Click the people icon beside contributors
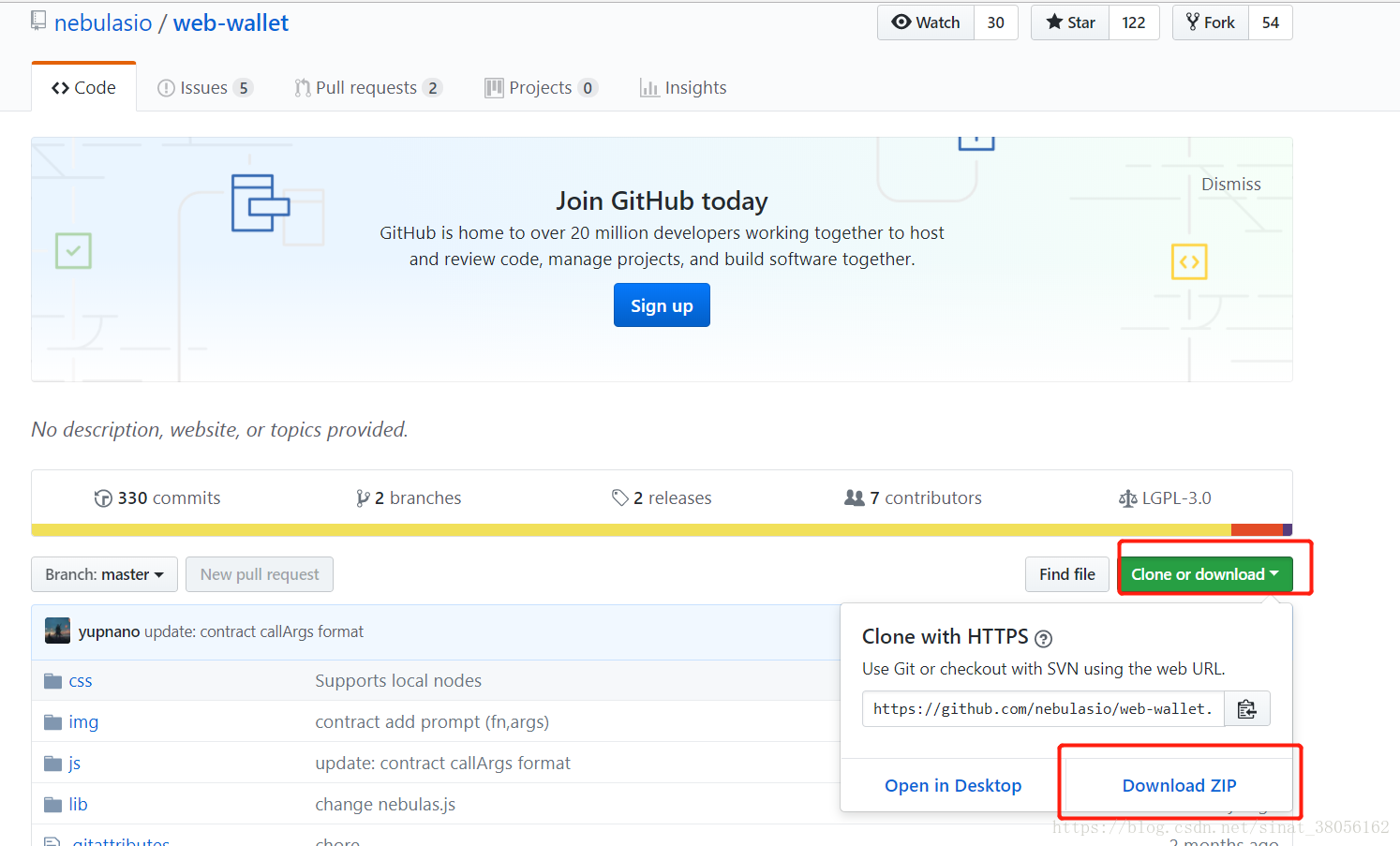The image size is (1400, 846). coord(855,498)
